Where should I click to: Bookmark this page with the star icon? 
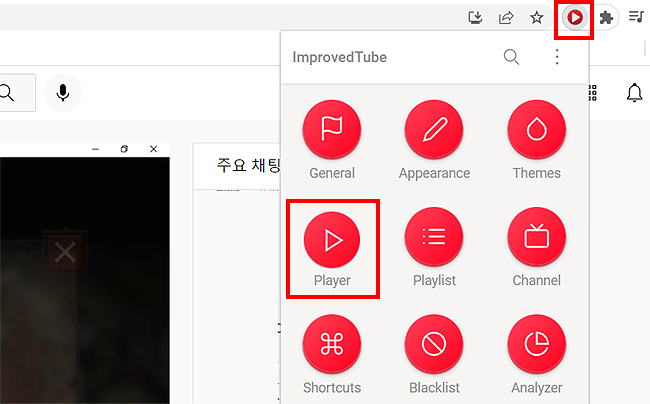536,17
